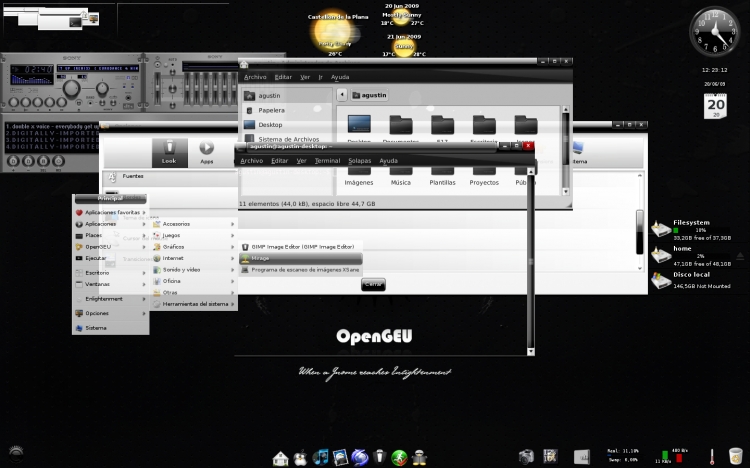Expand the Herramientas del sistema submenu

(x=194, y=304)
